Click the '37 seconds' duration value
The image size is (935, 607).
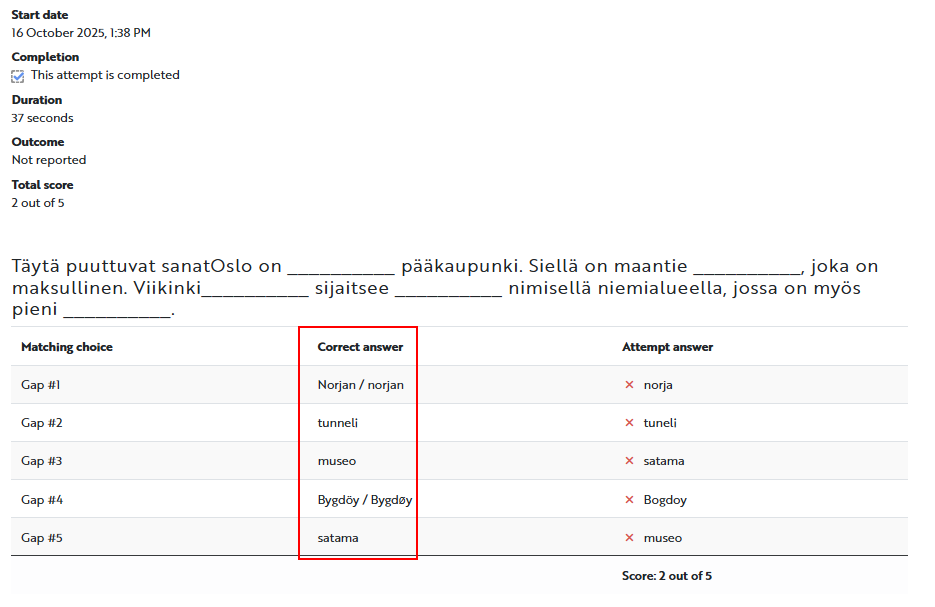[x=42, y=118]
